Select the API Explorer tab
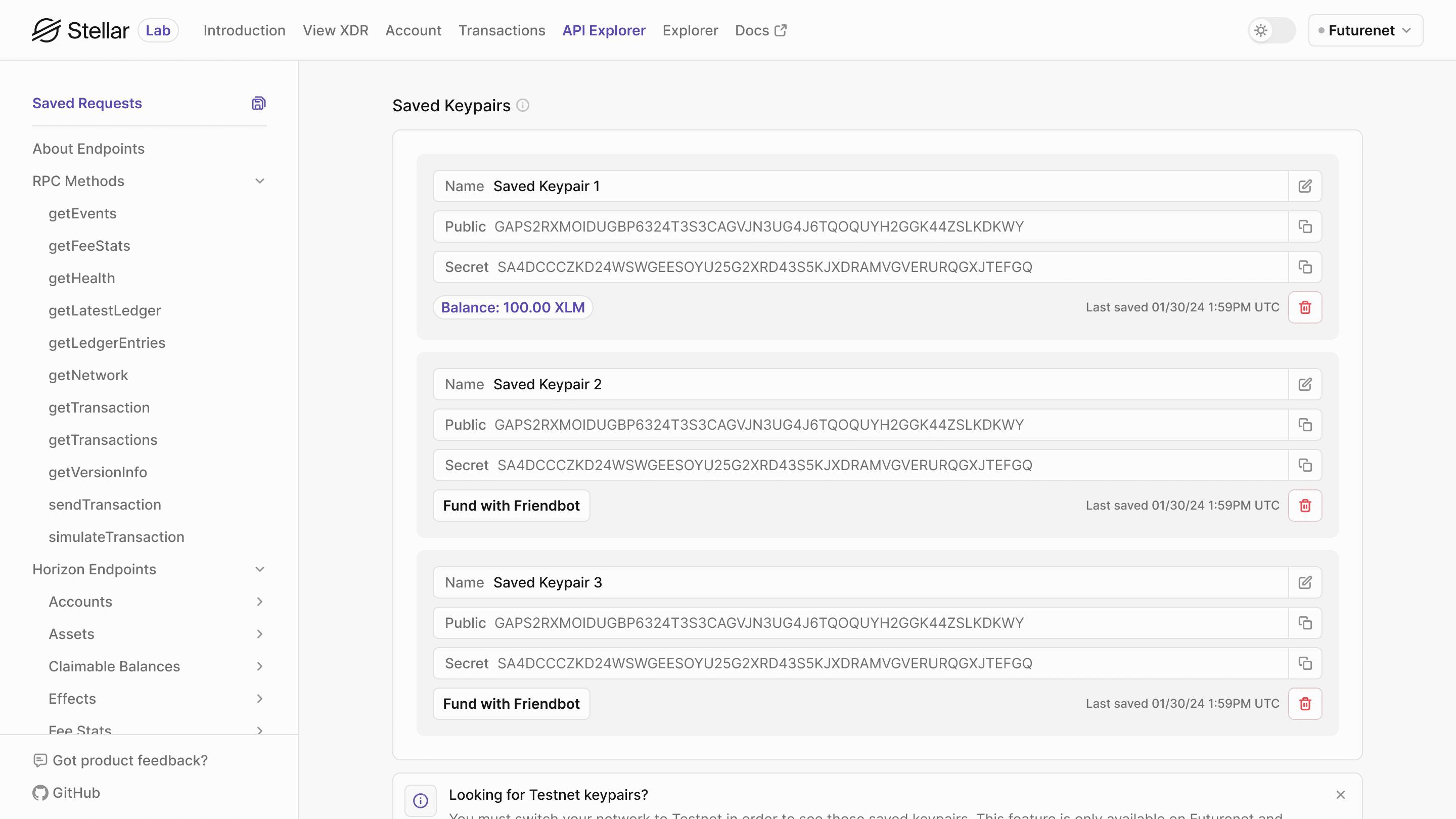This screenshot has width=1456, height=819. tap(604, 30)
